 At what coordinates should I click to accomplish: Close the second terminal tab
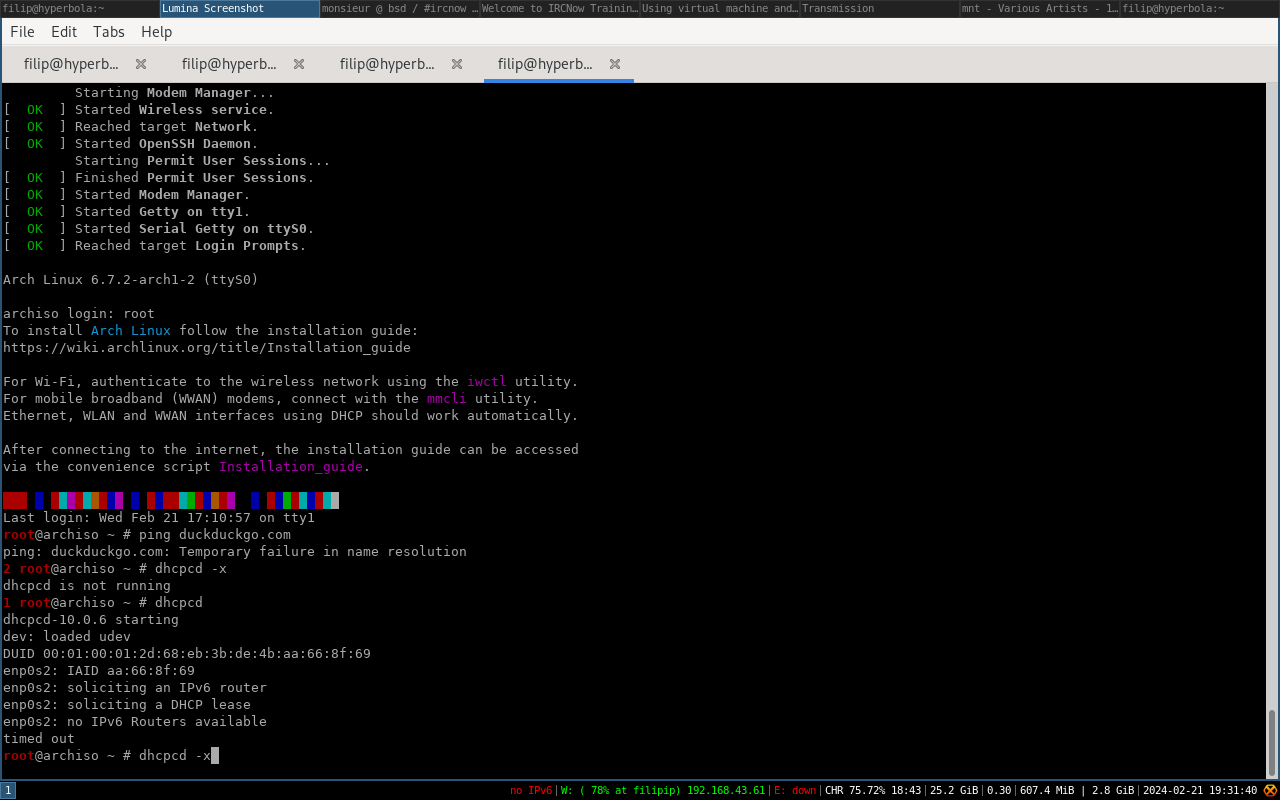[299, 64]
